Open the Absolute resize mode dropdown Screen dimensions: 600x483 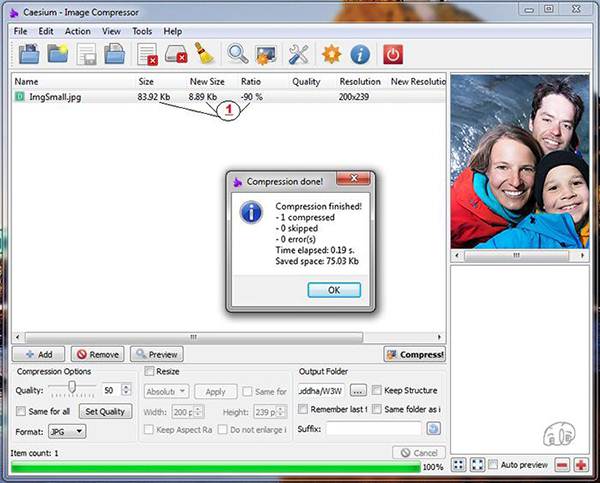166,392
